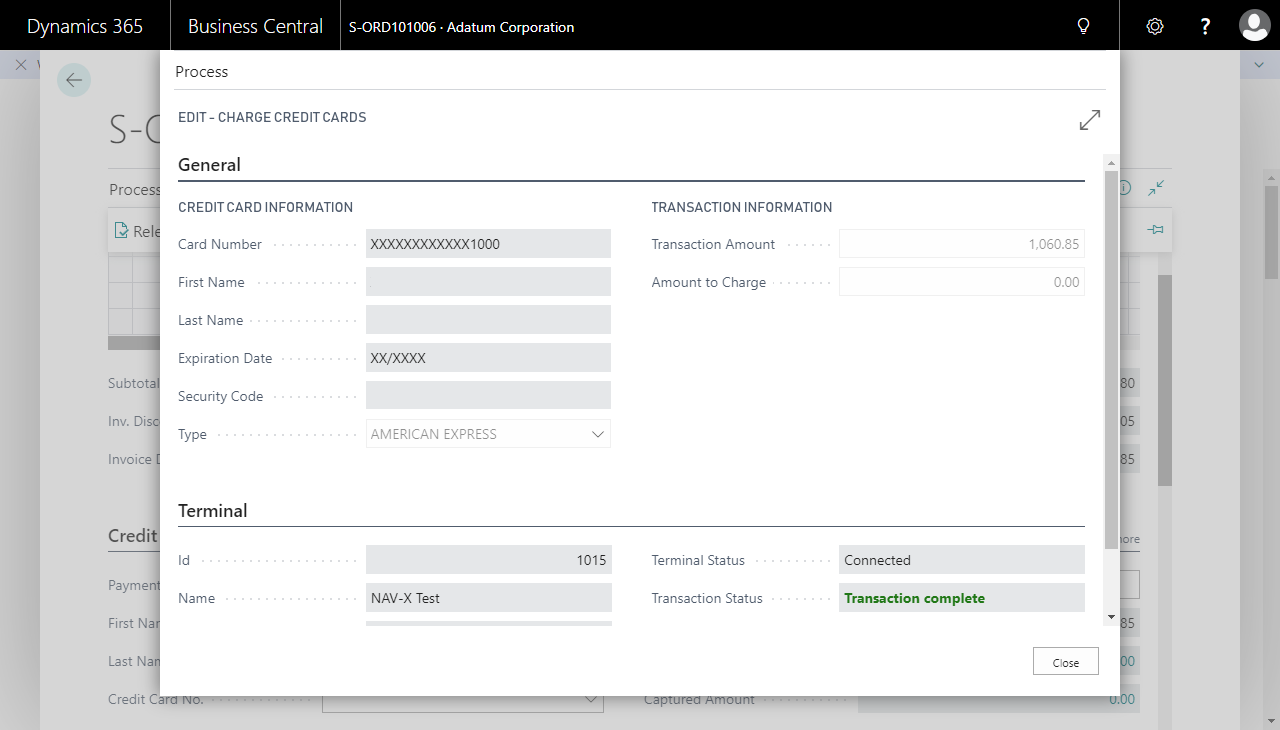The image size is (1280, 730).
Task: Click the collapse arrows icon on the background page
Action: coord(1156,188)
